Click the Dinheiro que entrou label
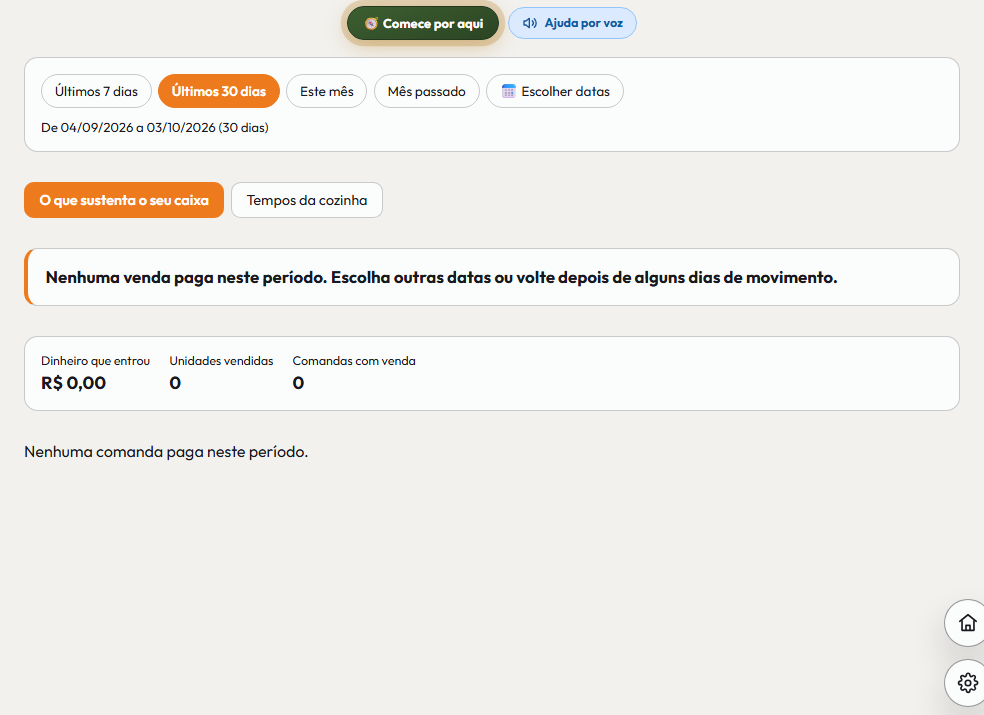This screenshot has width=984, height=715. click(95, 361)
